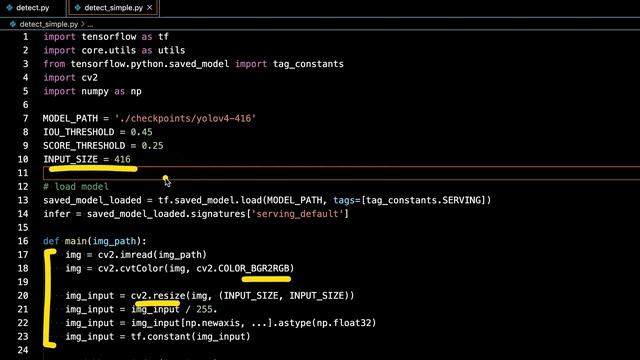640x360 pixels.
Task: Click 'np.float32' on line 22
Action: [344, 323]
